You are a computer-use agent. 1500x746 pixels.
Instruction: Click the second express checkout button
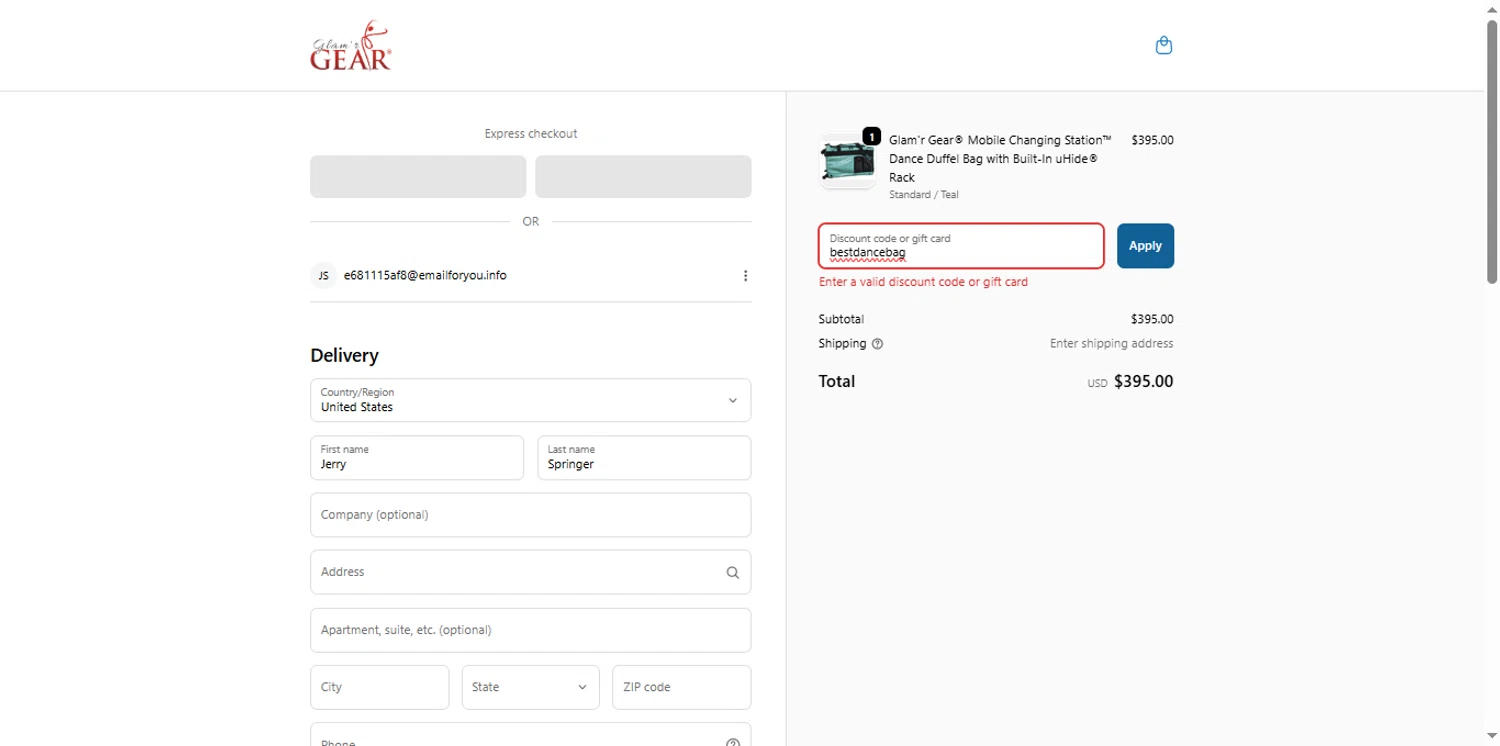pos(643,176)
